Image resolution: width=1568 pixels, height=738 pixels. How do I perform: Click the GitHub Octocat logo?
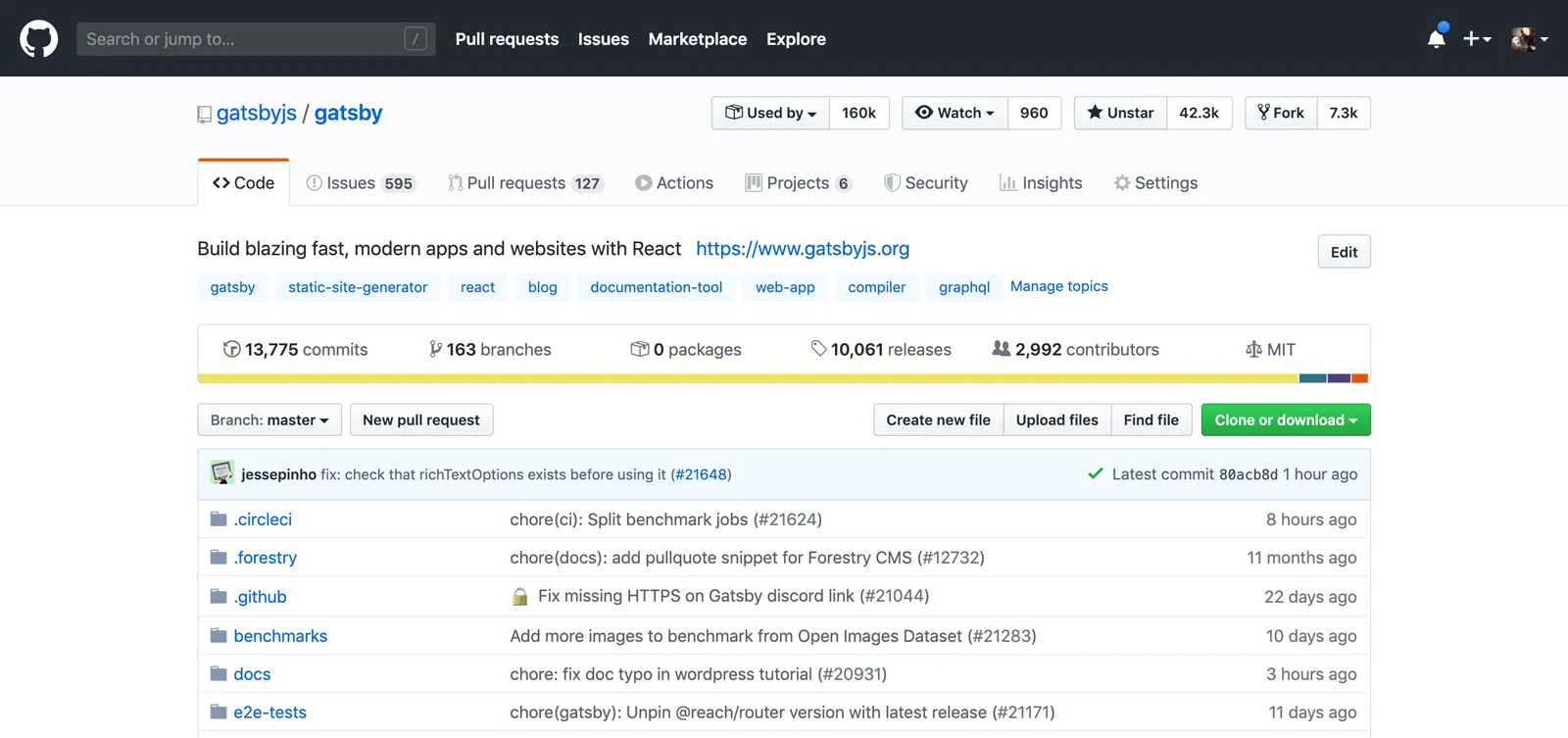click(39, 39)
